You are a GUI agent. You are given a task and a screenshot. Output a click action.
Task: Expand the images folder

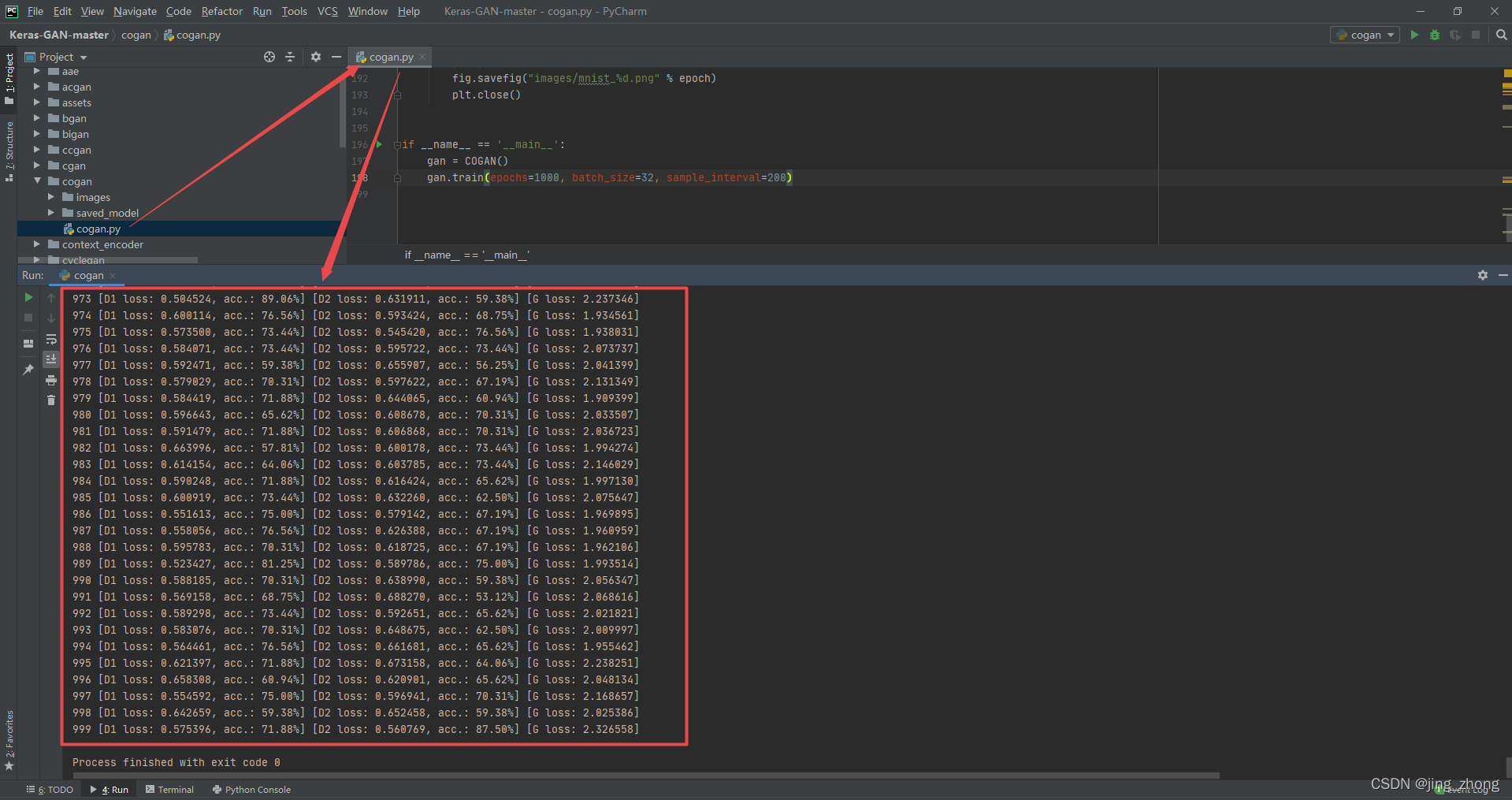click(x=50, y=197)
